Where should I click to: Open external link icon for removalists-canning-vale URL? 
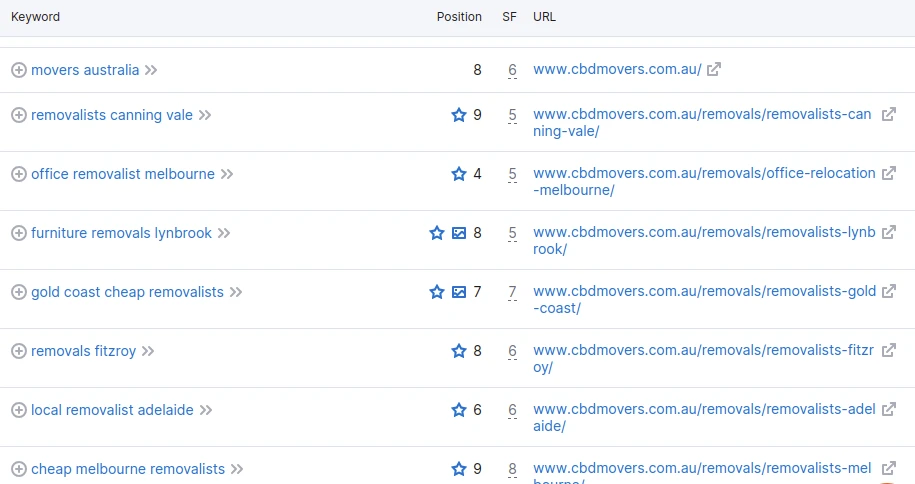[x=889, y=114]
